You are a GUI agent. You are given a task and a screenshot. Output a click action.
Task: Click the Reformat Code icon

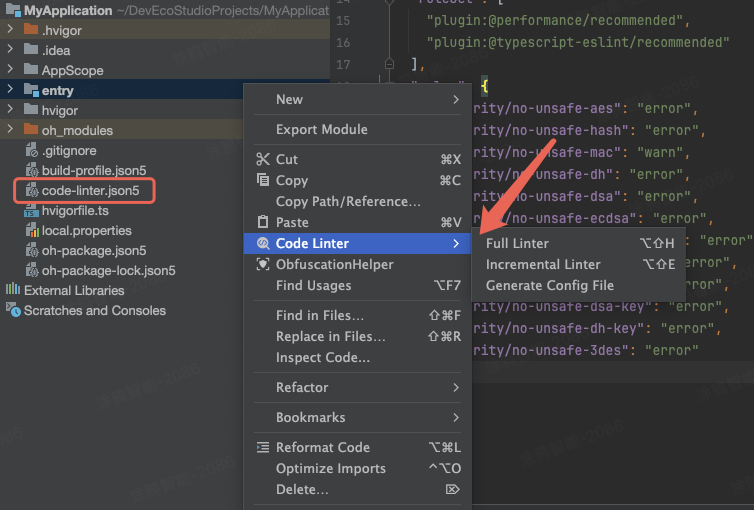pyautogui.click(x=263, y=448)
